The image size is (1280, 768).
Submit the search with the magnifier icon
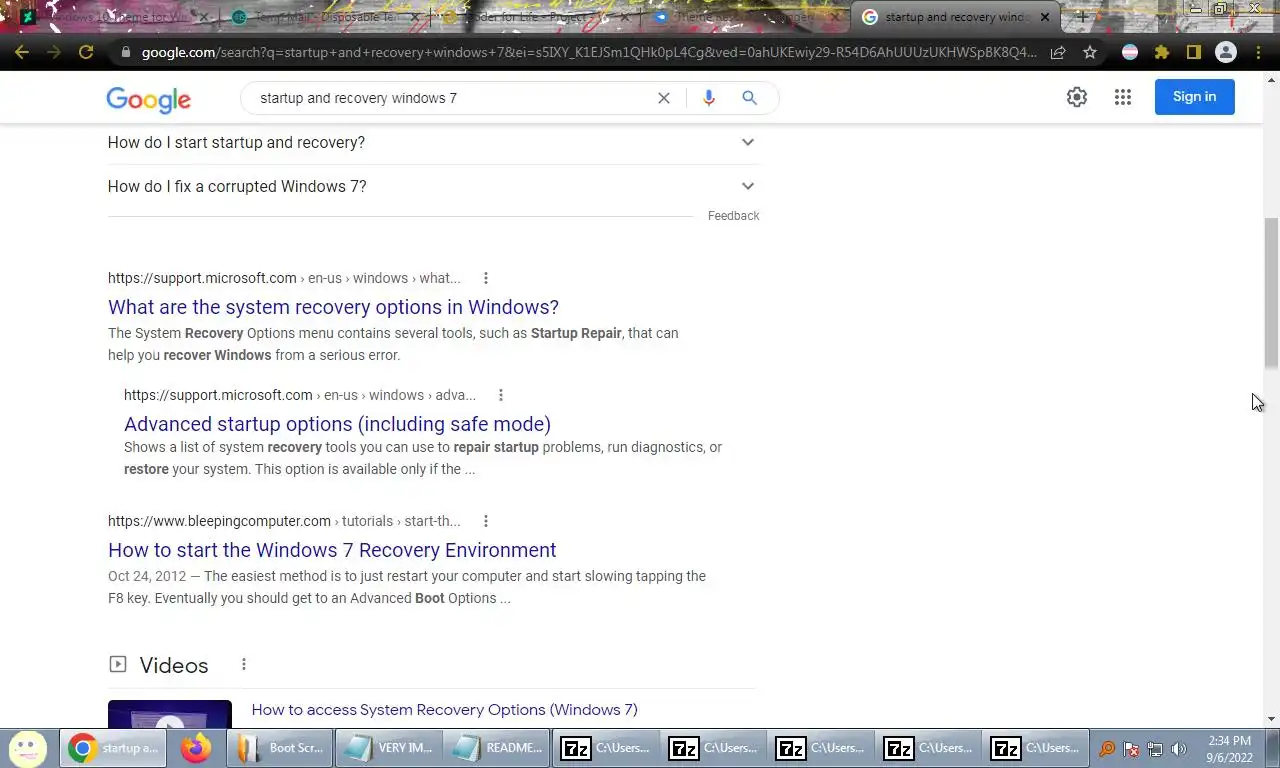click(749, 98)
